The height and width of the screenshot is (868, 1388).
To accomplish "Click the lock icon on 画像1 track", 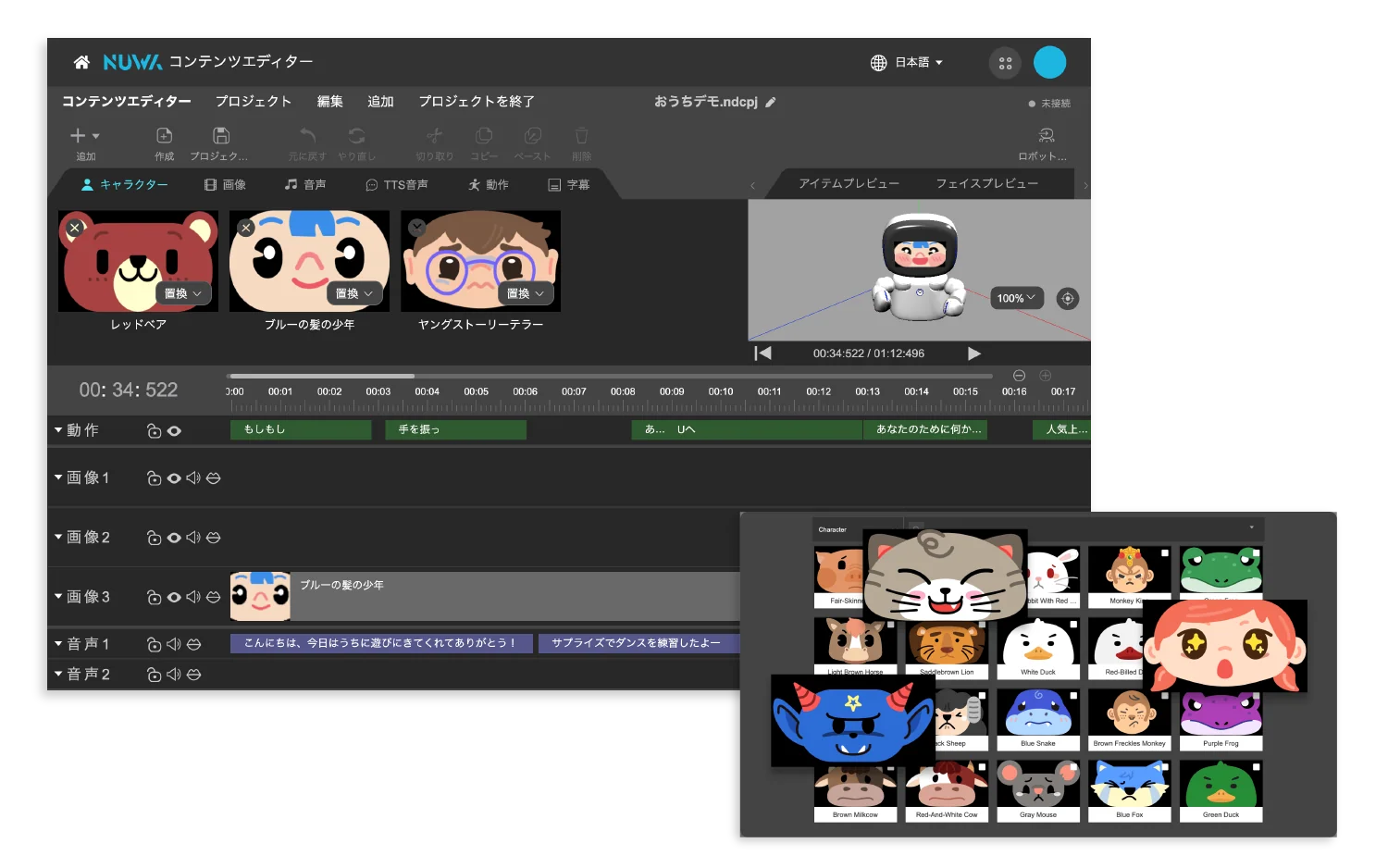I will click(x=154, y=478).
